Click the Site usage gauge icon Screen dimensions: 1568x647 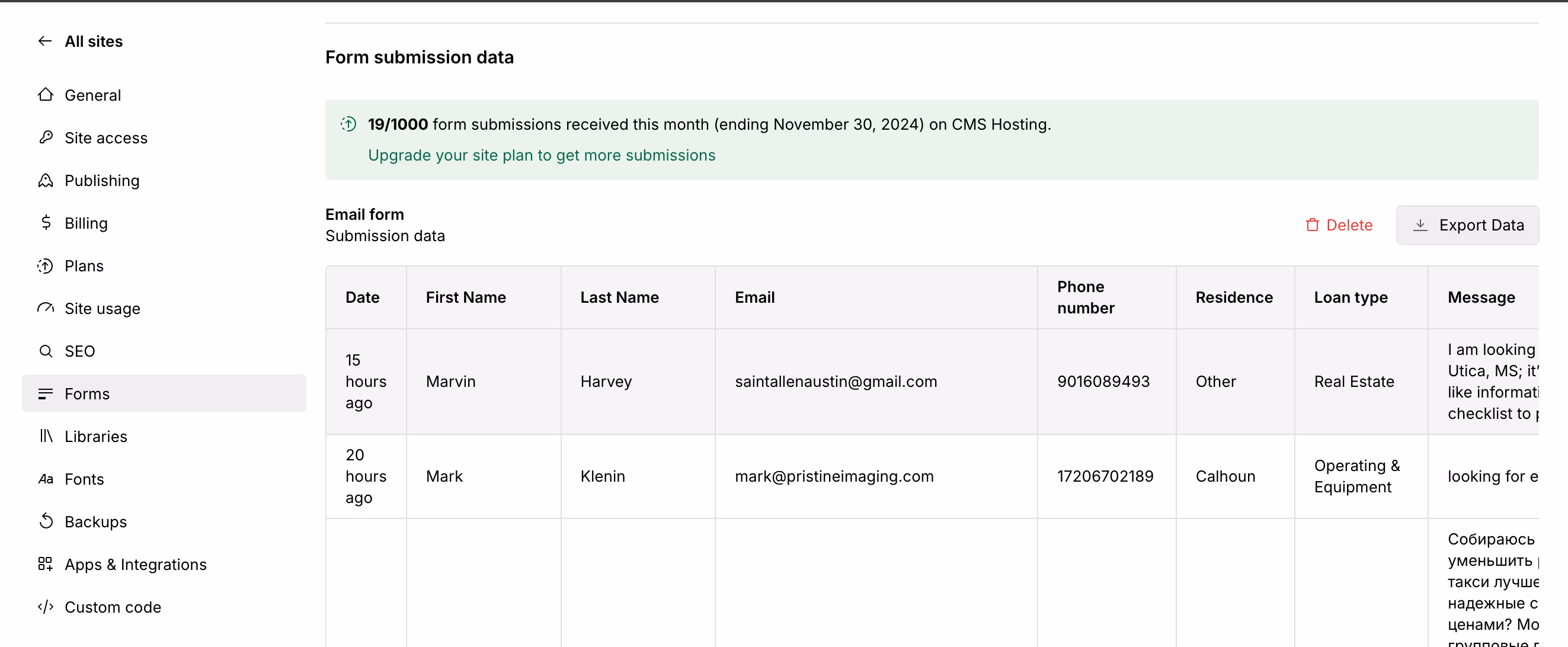[x=46, y=308]
